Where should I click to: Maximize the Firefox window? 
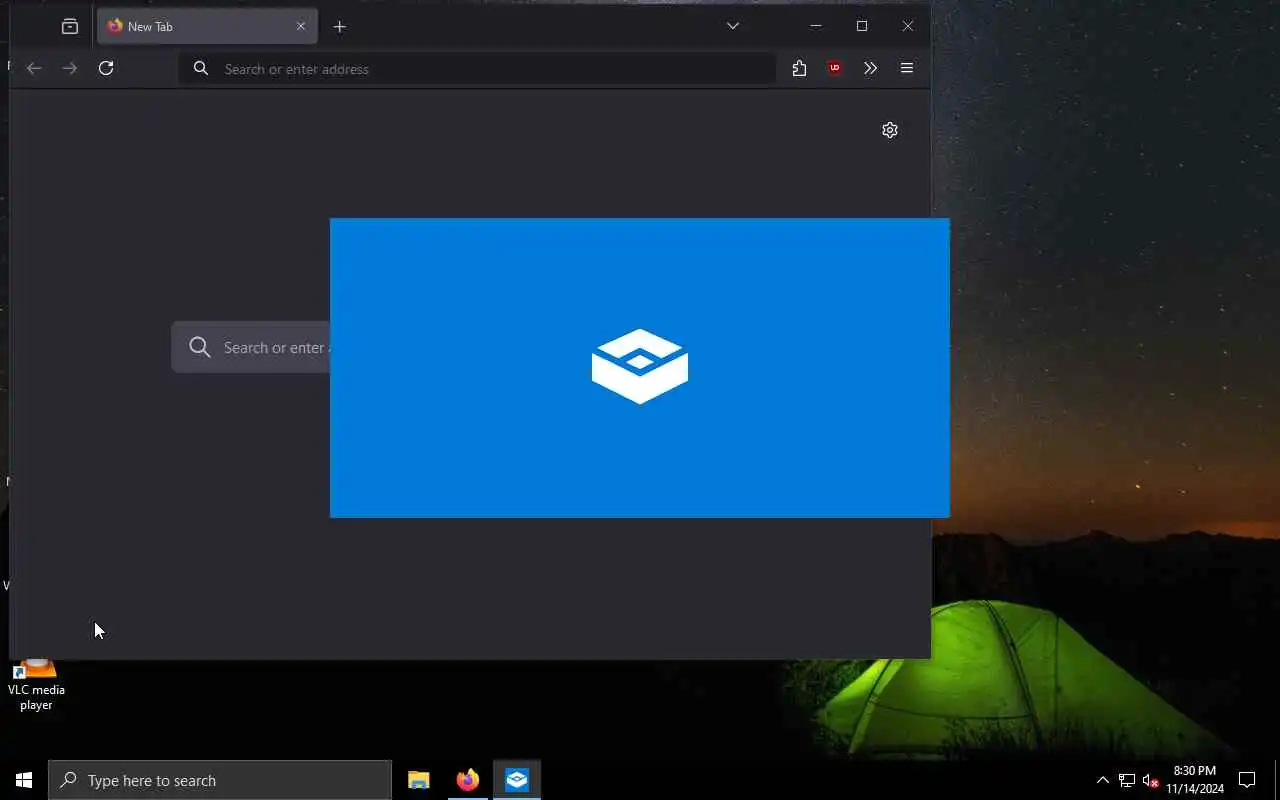pos(862,26)
